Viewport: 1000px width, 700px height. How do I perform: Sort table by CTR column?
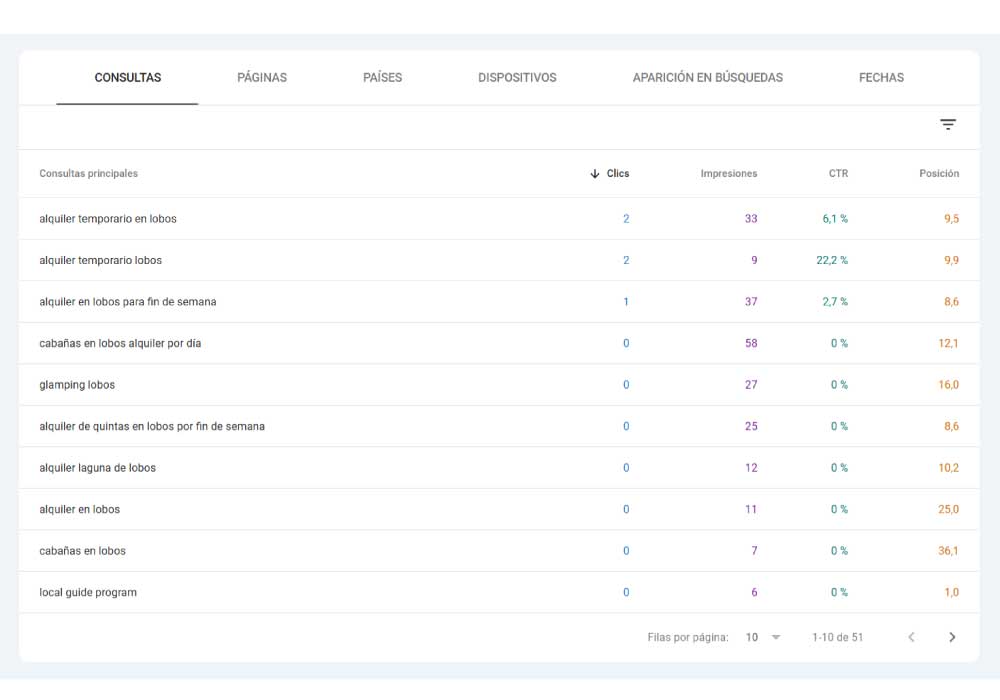point(838,174)
